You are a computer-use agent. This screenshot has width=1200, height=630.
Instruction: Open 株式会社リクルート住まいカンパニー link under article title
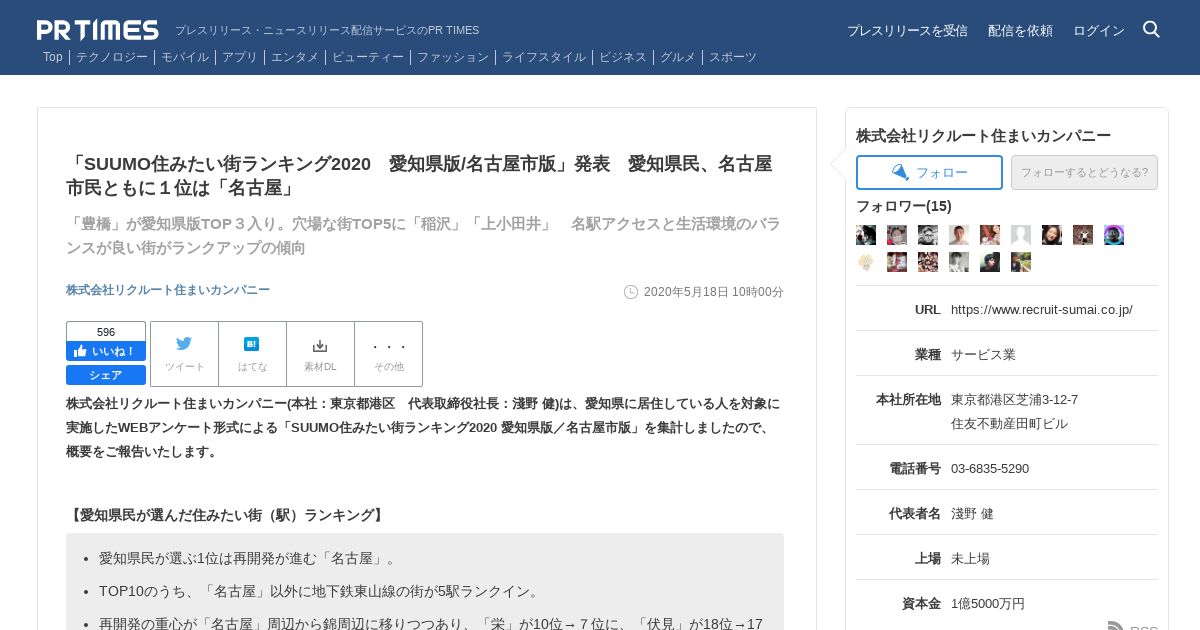[x=168, y=290]
